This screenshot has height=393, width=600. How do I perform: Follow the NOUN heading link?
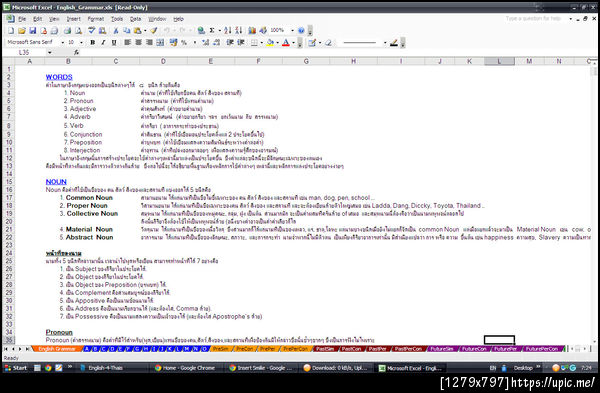(56, 182)
